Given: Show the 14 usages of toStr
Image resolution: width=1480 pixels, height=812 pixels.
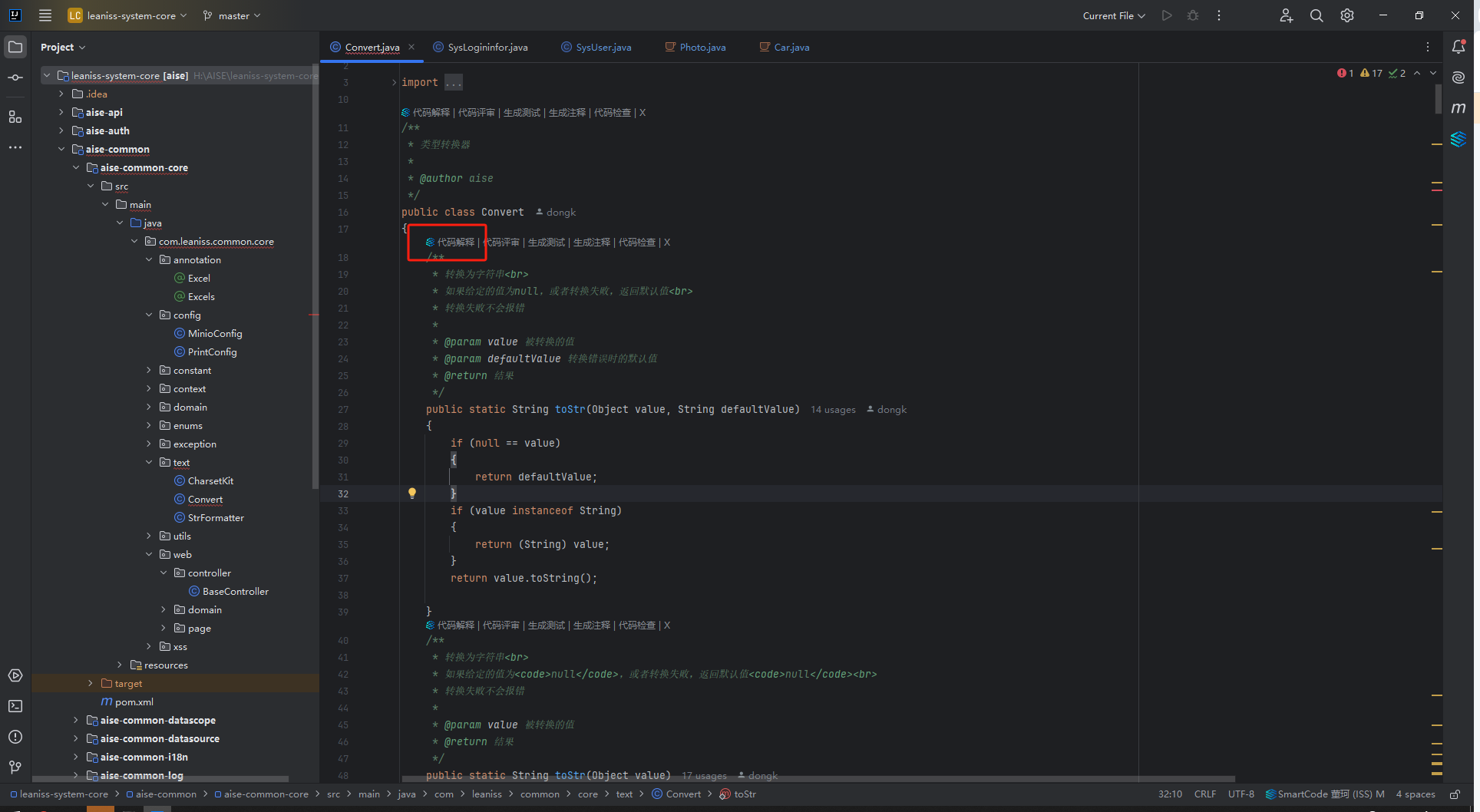Looking at the screenshot, I should coord(833,409).
